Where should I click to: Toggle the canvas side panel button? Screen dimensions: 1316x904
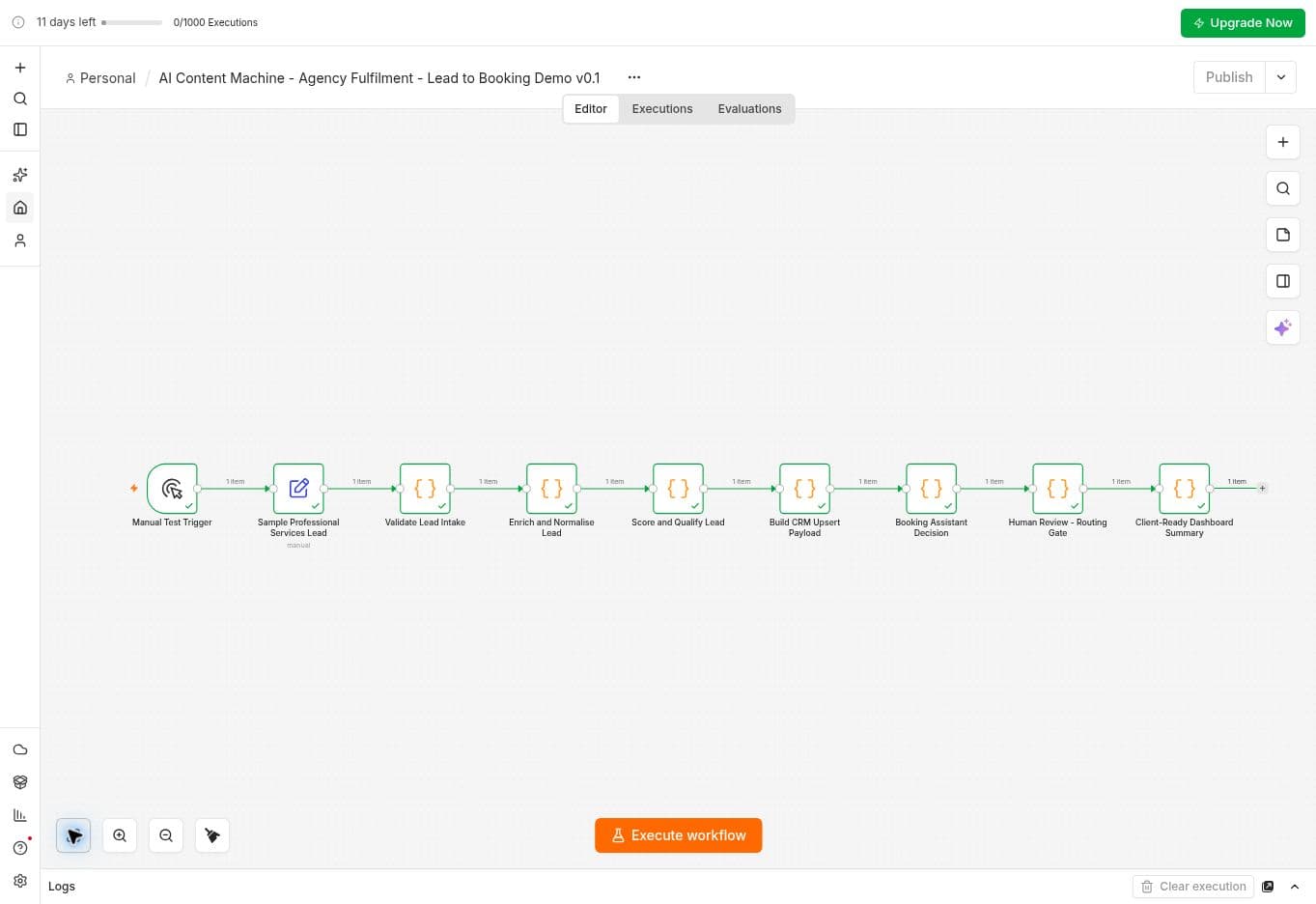click(x=1282, y=281)
